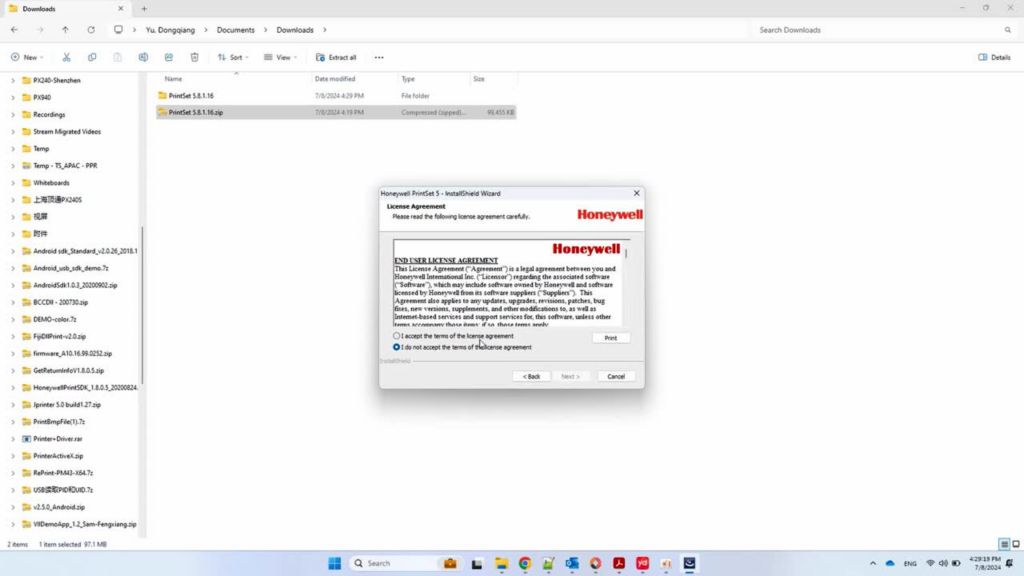Click the Refresh icon in Explorer
1024x576 pixels.
(x=91, y=30)
